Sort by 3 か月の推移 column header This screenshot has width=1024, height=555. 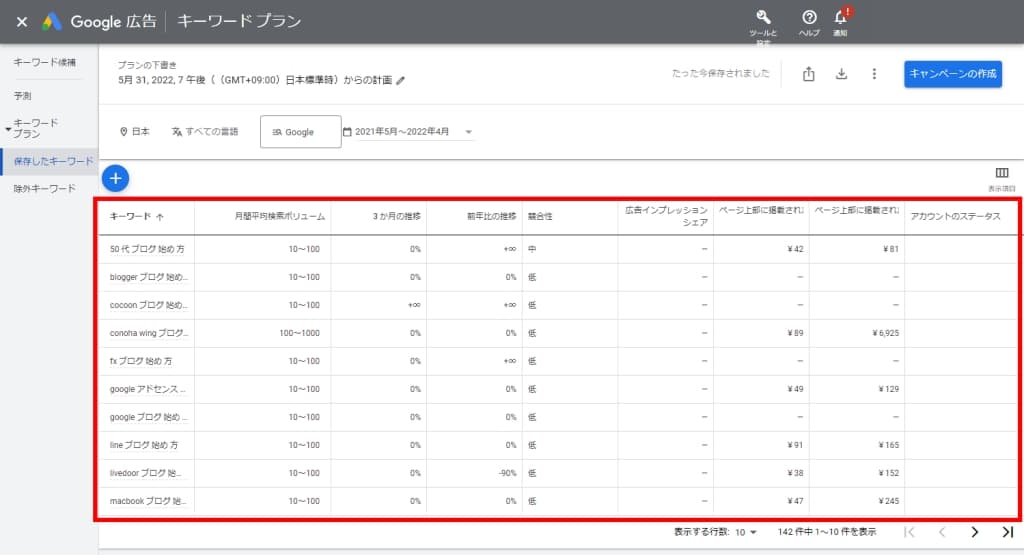pyautogui.click(x=396, y=216)
